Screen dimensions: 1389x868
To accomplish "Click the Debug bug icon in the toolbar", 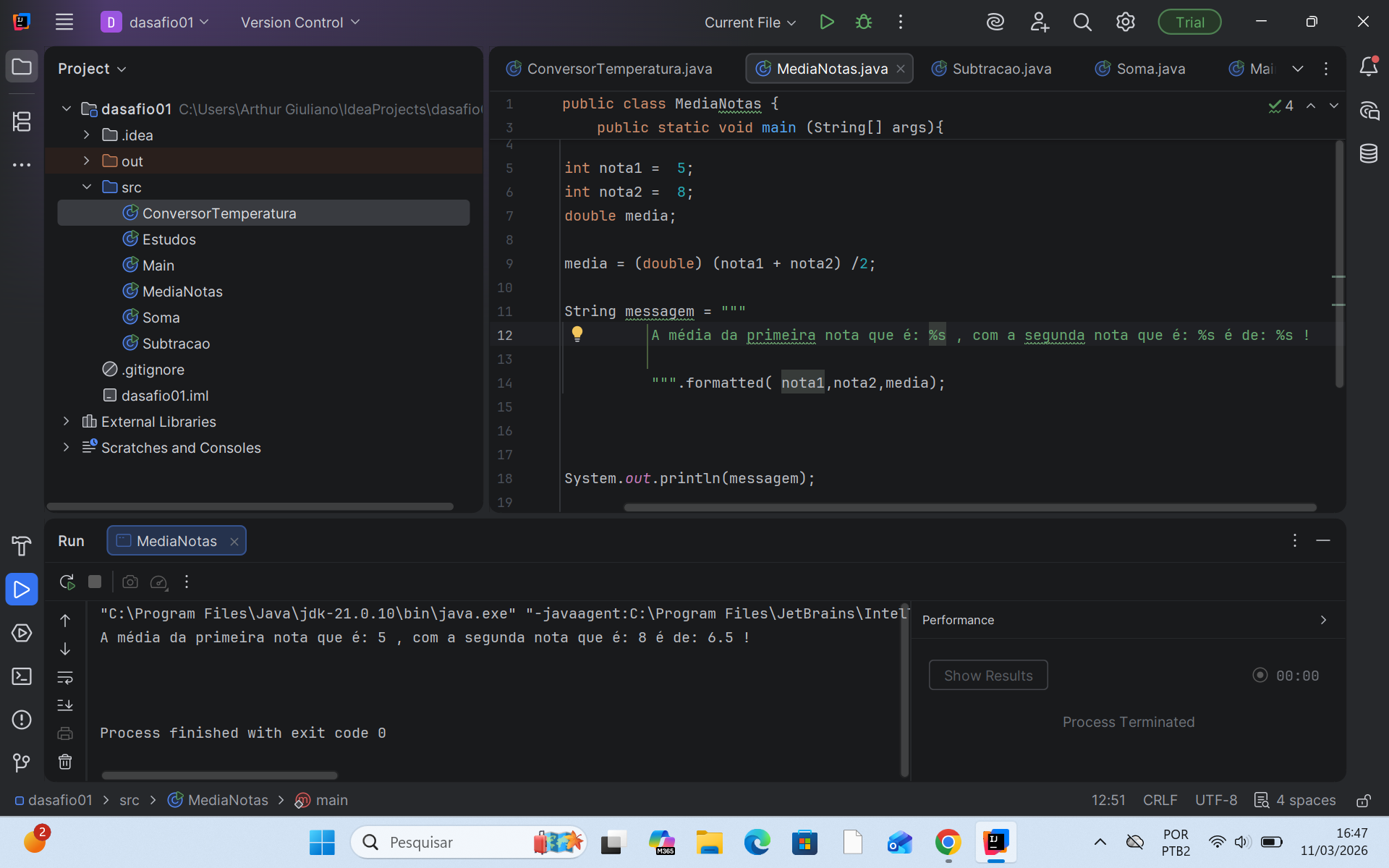I will click(x=863, y=22).
